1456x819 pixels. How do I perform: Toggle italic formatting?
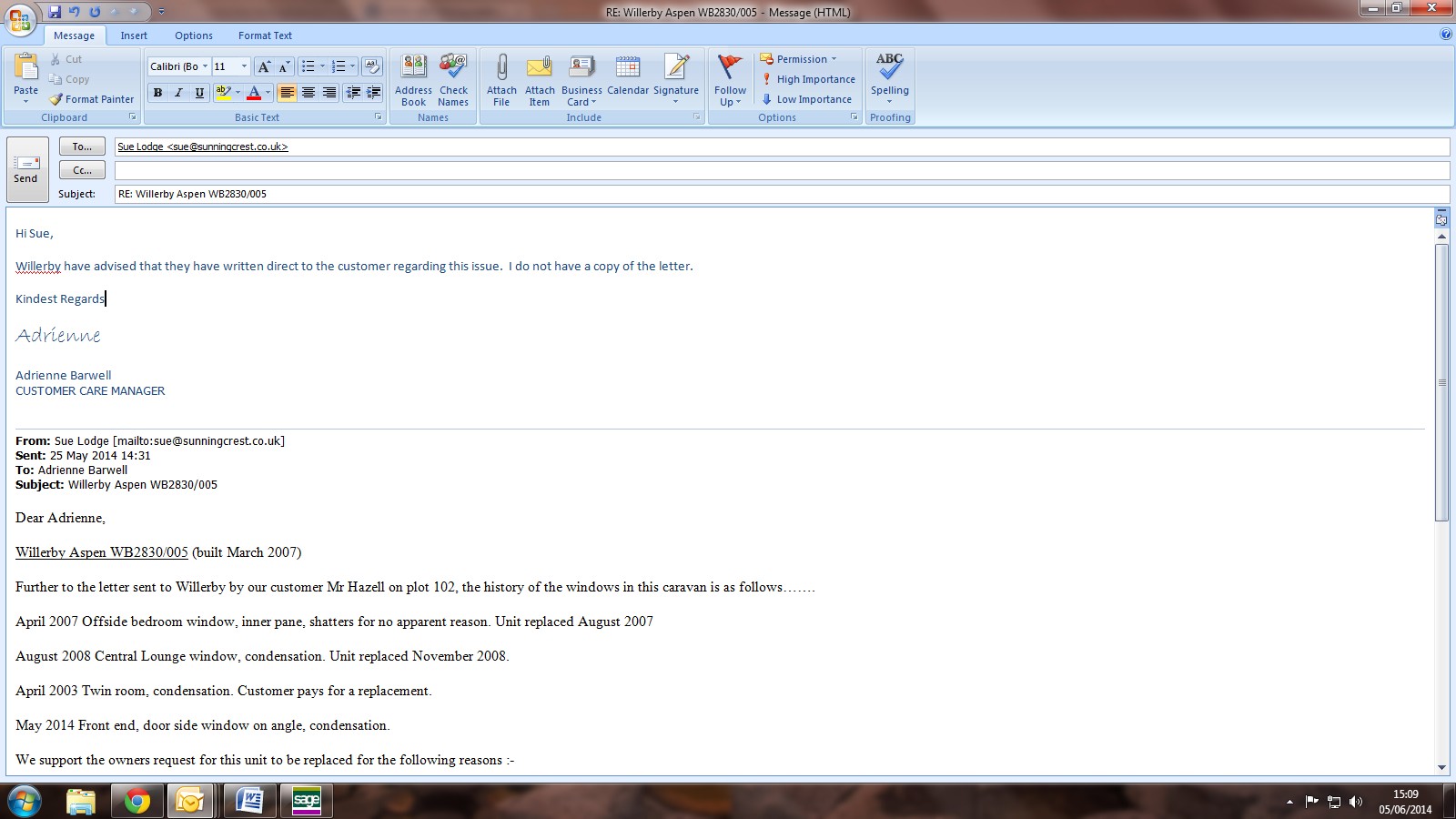(x=179, y=93)
